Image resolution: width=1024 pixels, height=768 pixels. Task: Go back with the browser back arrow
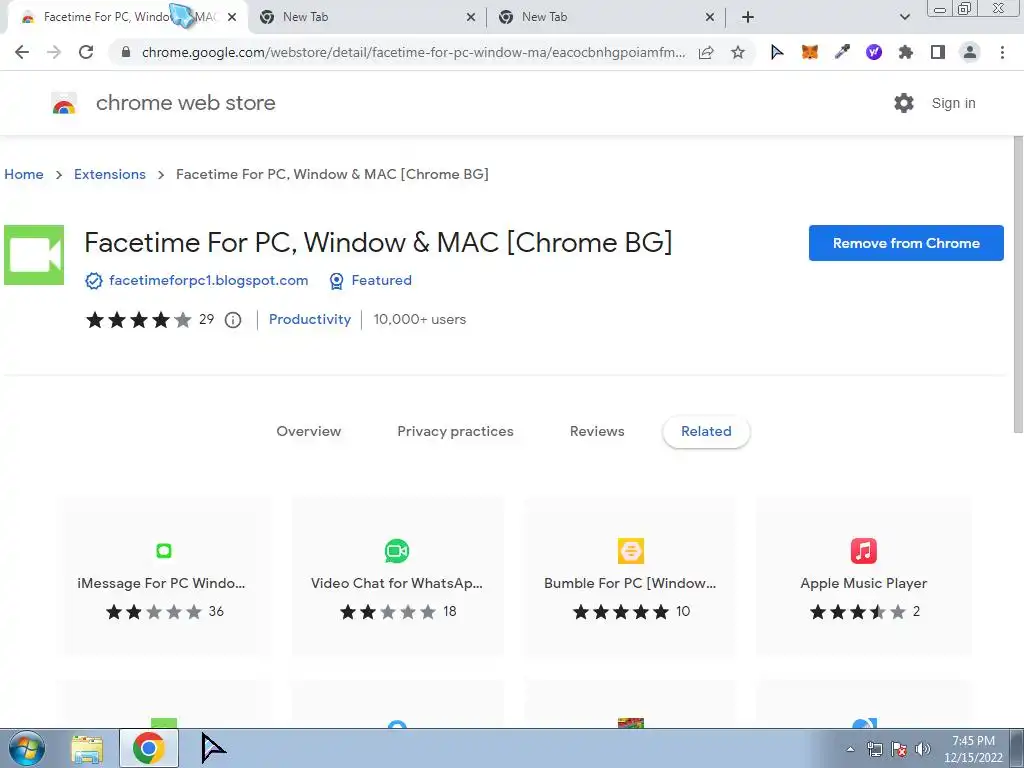[22, 52]
